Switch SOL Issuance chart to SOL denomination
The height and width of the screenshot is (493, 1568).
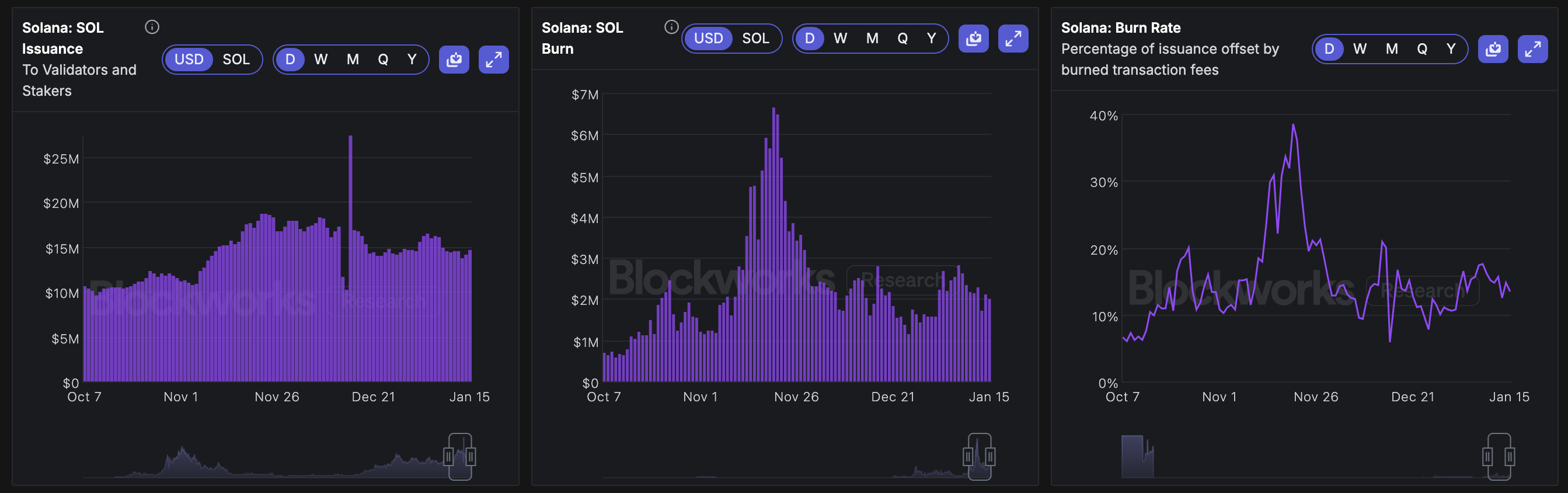(236, 60)
